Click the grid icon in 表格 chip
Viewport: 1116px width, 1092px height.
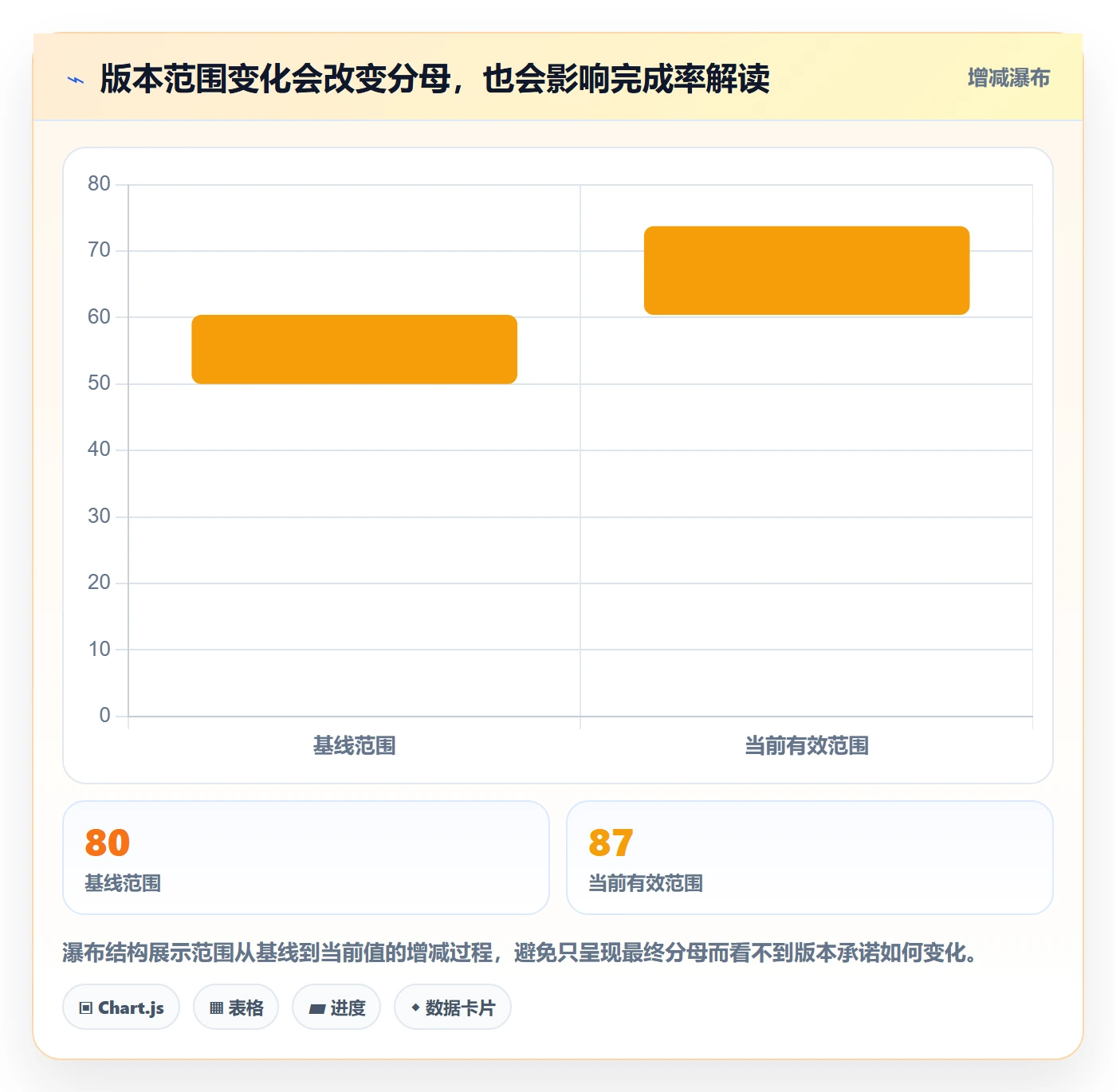tap(216, 1008)
